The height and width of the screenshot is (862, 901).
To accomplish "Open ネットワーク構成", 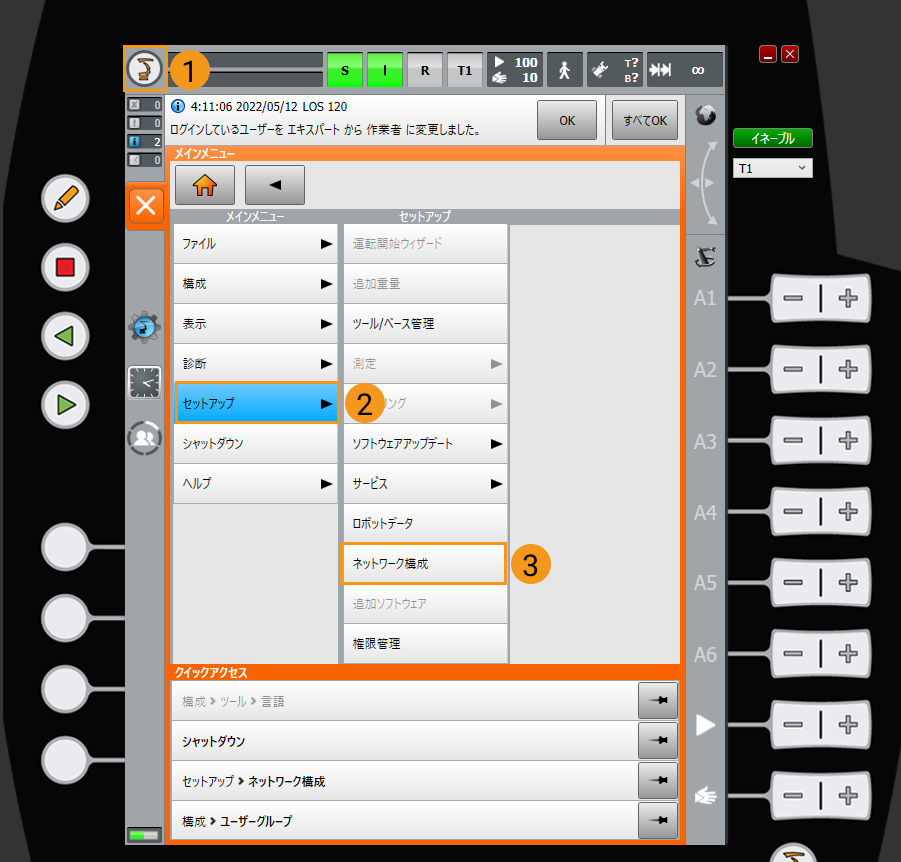I will tap(424, 564).
